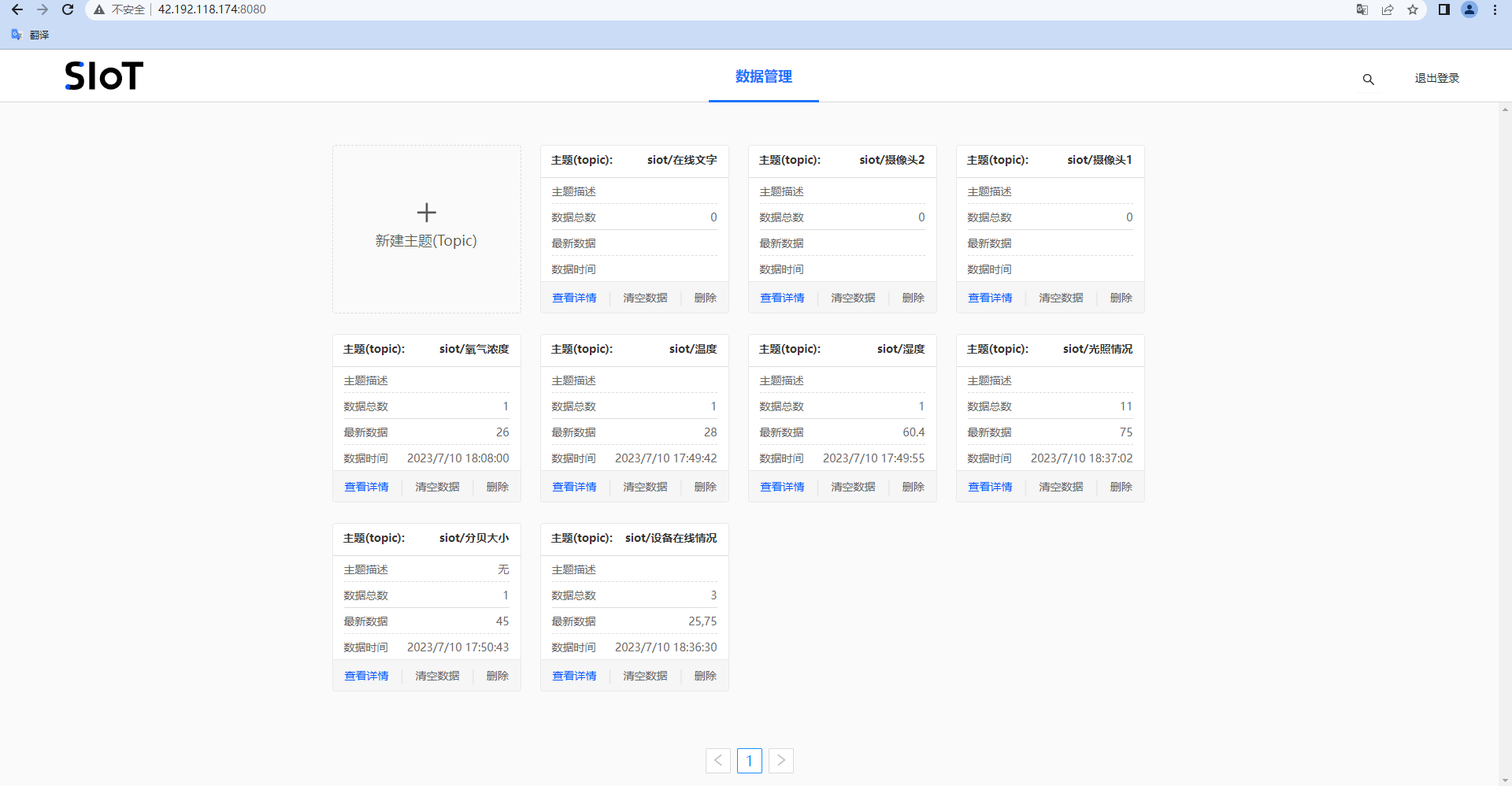Click plus icon to create new topic
Image resolution: width=1512 pixels, height=786 pixels.
426,212
